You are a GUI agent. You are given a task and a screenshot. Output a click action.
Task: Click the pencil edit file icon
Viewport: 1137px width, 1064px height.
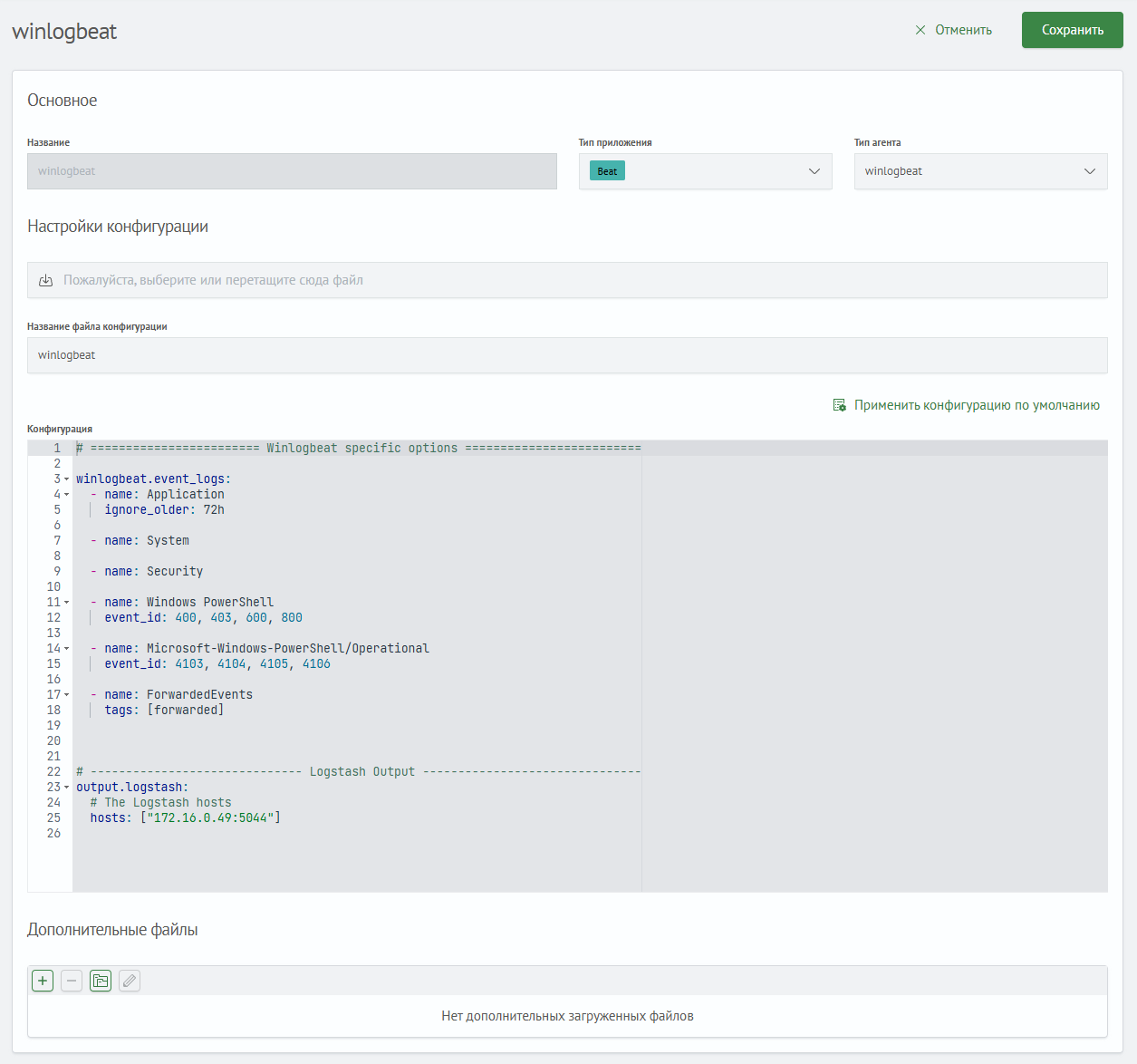(130, 981)
